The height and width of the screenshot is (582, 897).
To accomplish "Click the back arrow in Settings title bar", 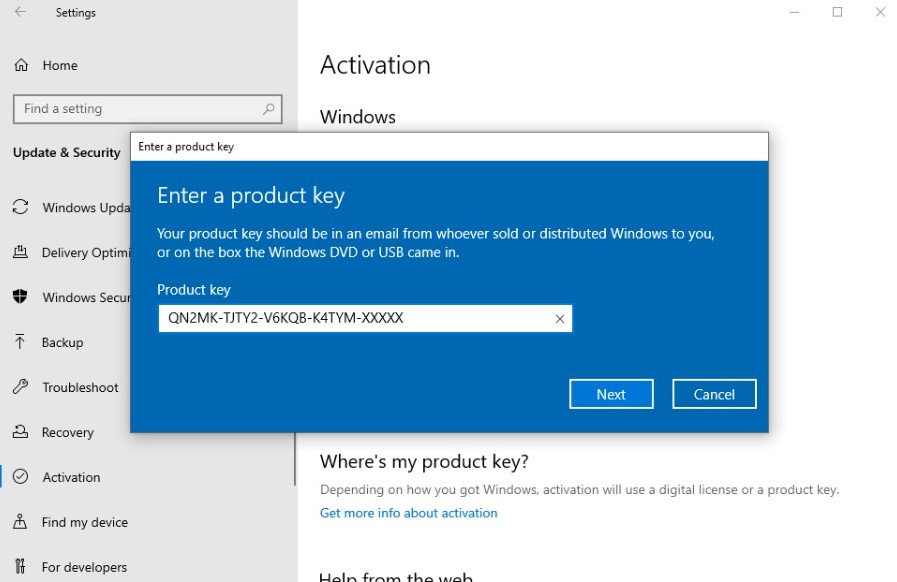I will (x=21, y=12).
